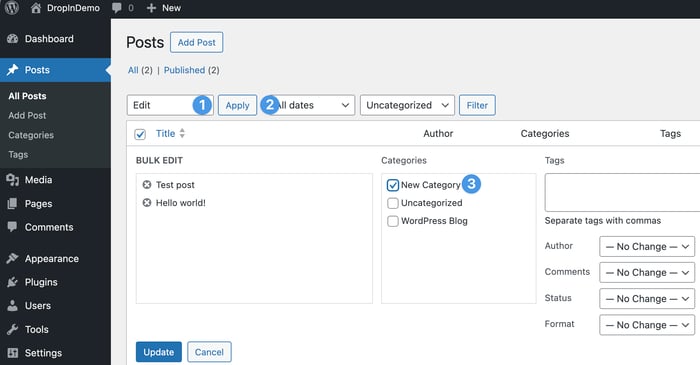Click the home icon beside DropInDemo
Screen dimensions: 700x365
36,8
